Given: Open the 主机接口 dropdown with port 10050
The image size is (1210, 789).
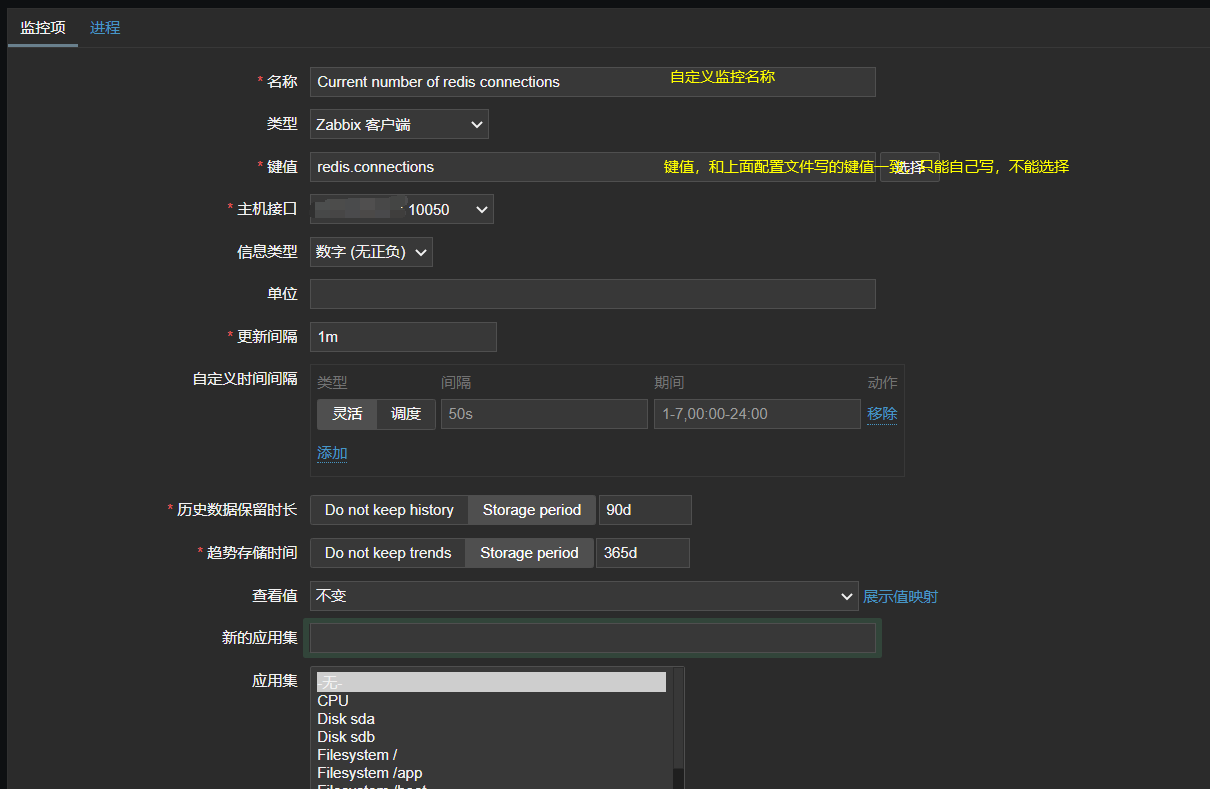Looking at the screenshot, I should (x=401, y=209).
